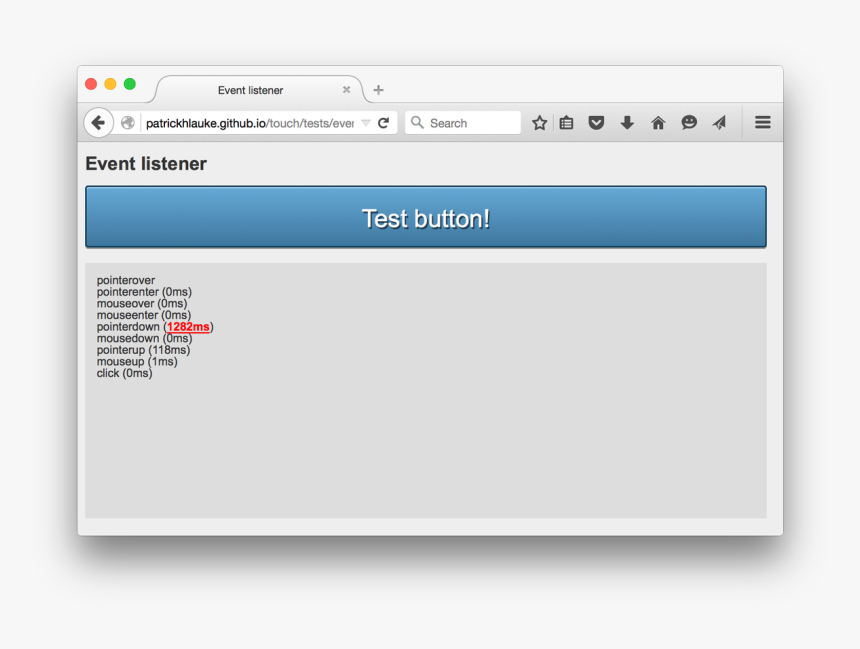Image resolution: width=860 pixels, height=649 pixels.
Task: Go to the Firefox home page
Action: click(658, 122)
